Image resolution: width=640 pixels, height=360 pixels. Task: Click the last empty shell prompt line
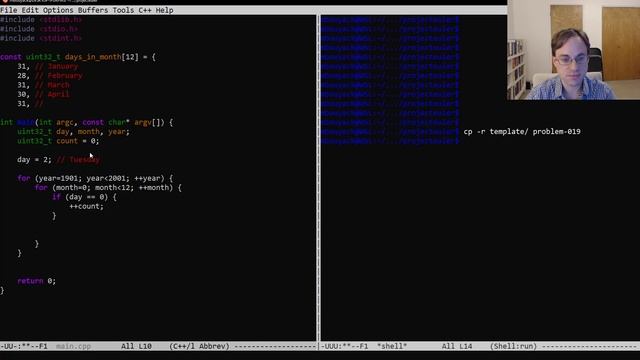click(x=390, y=141)
